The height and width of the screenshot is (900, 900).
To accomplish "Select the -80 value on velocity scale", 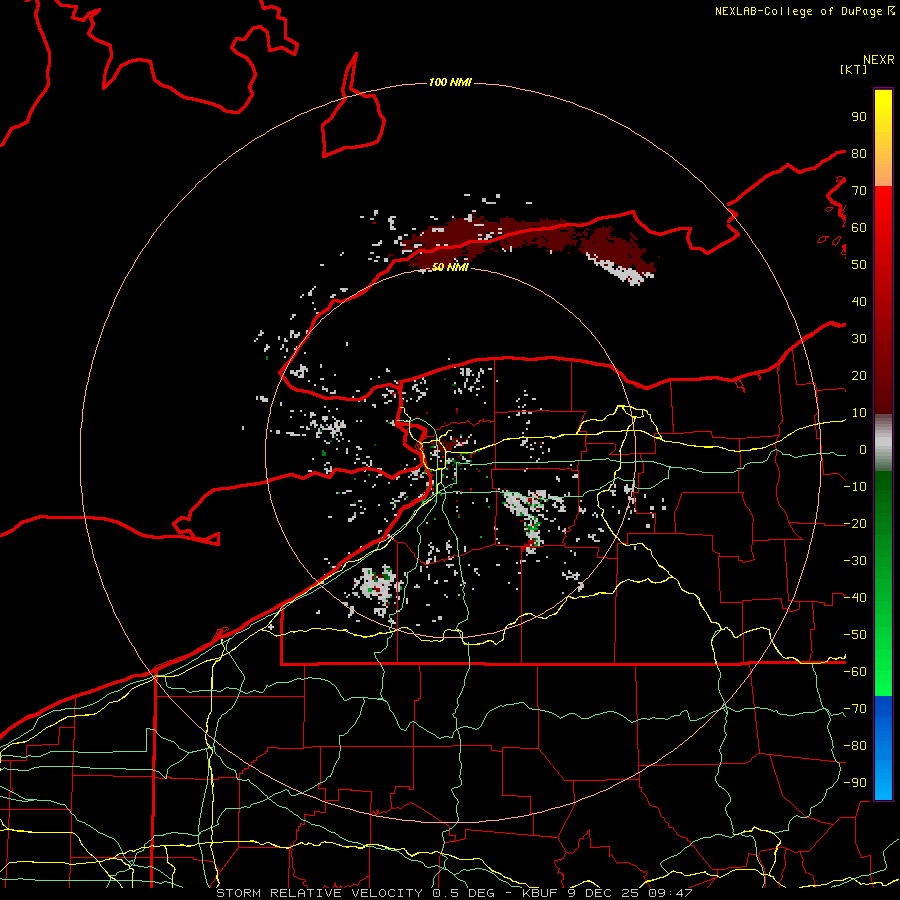I will [855, 746].
